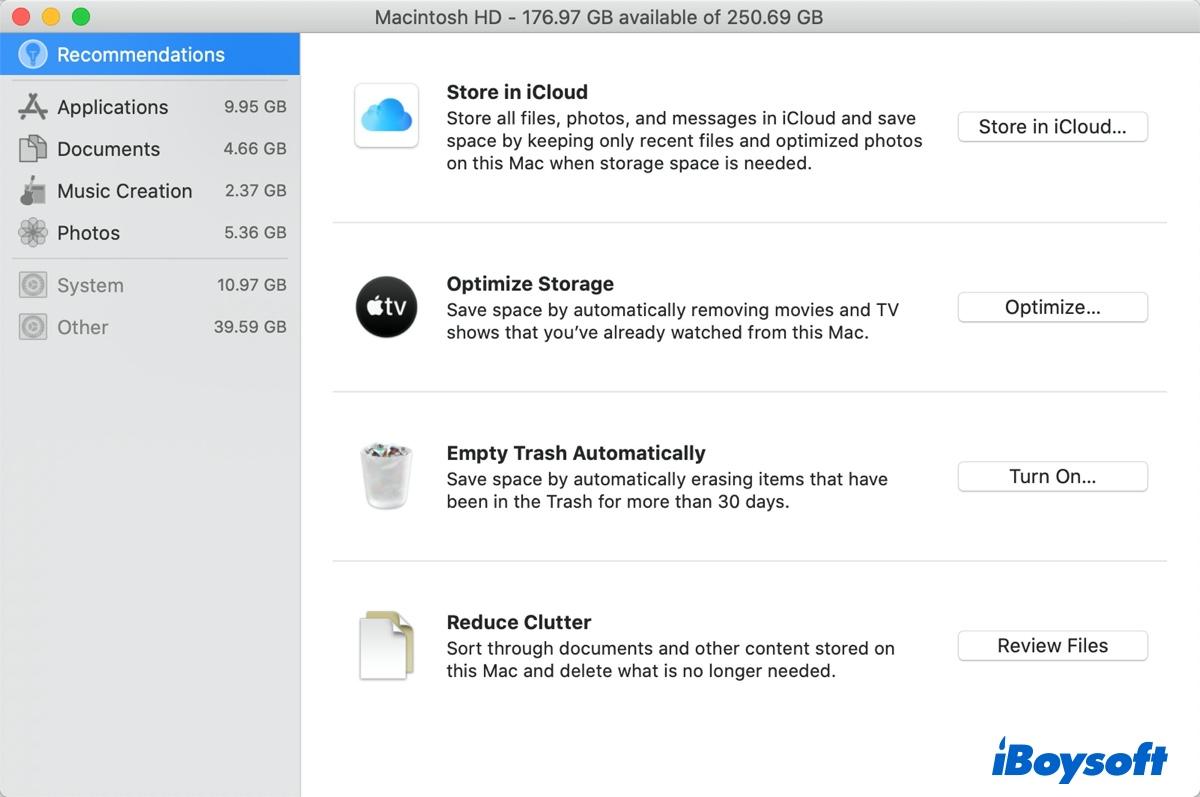Click the Macintosh HD window title
Screen dimensions: 1200x797
point(598,17)
